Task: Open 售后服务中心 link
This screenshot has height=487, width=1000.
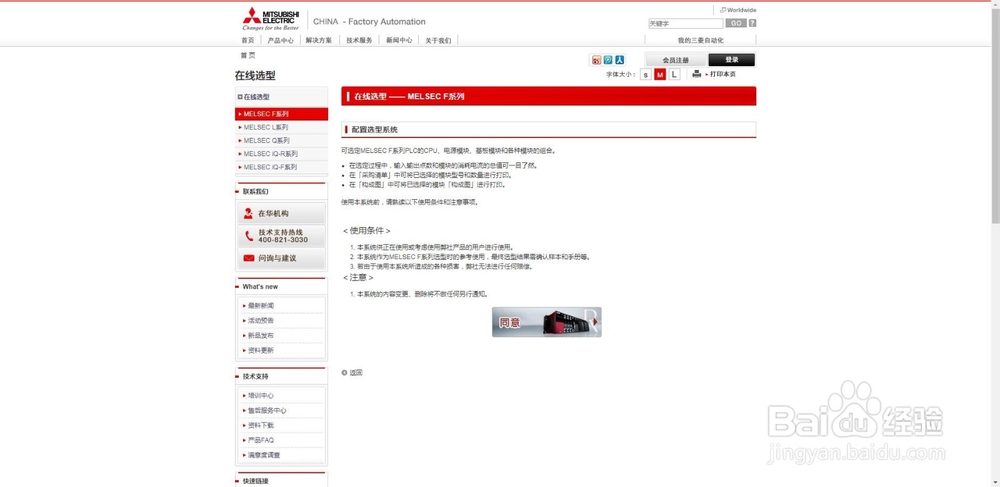Action: (265, 411)
